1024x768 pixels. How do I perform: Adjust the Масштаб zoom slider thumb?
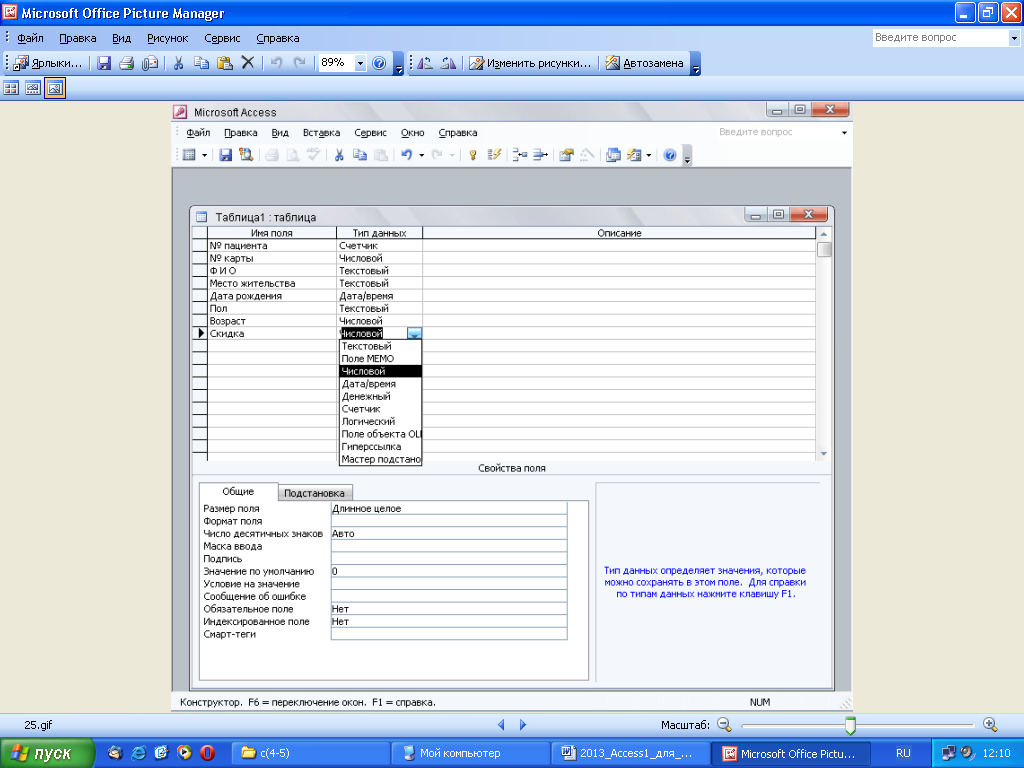(850, 725)
